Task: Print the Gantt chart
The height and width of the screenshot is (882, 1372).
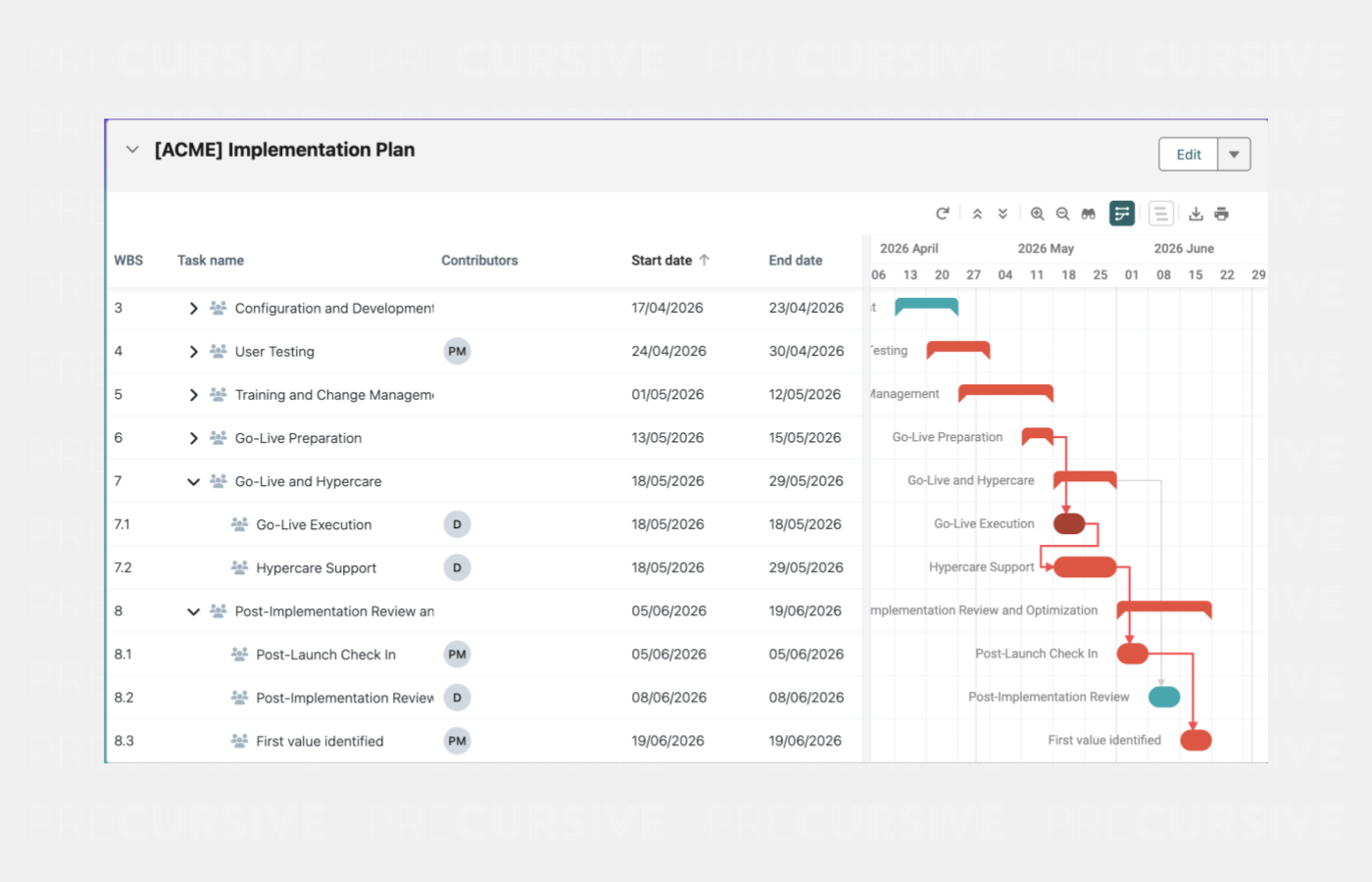Action: (x=1221, y=214)
